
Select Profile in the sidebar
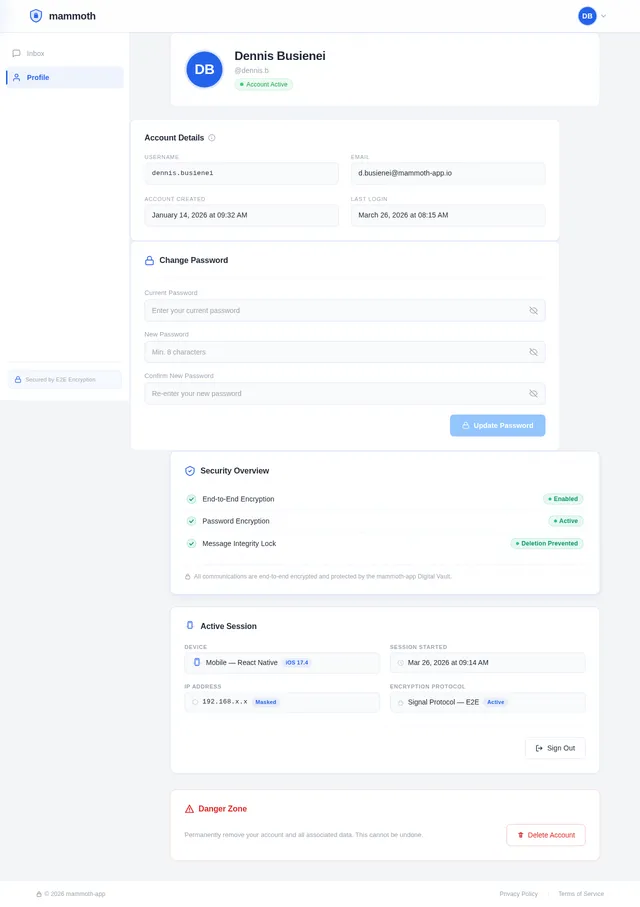pyautogui.click(x=38, y=77)
